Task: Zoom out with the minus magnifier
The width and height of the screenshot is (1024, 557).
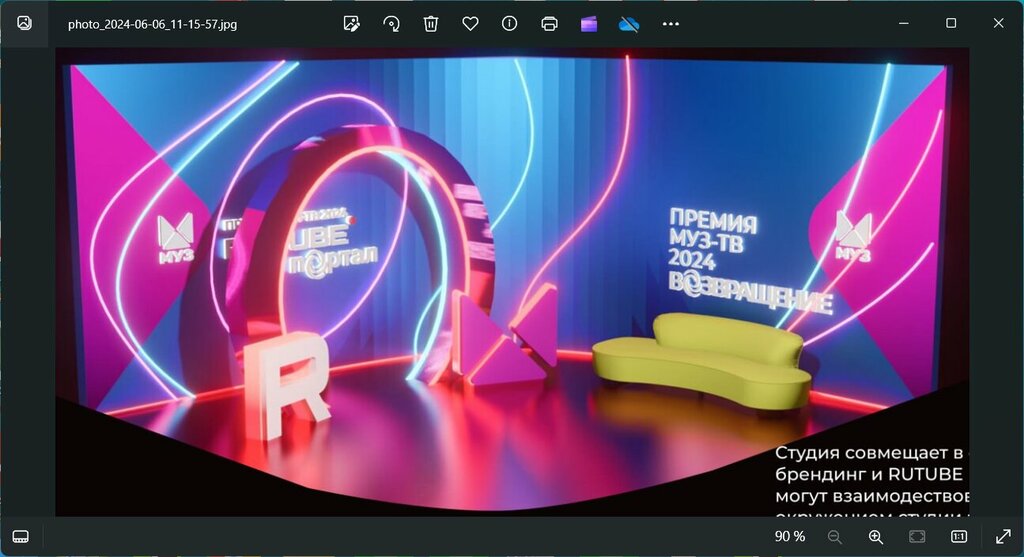Action: click(x=835, y=537)
